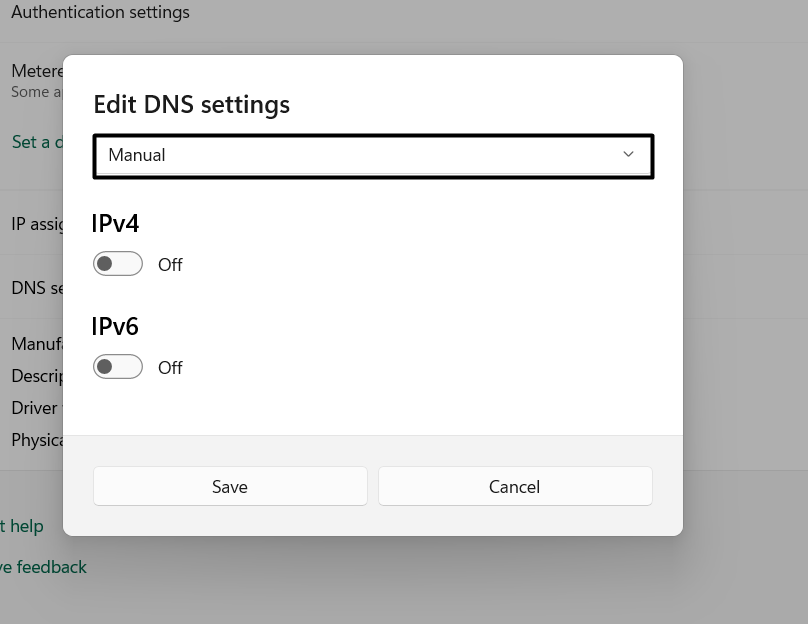Image resolution: width=808 pixels, height=624 pixels.
Task: Click the Off label beside the IPv6 toggle
Action: 170,368
